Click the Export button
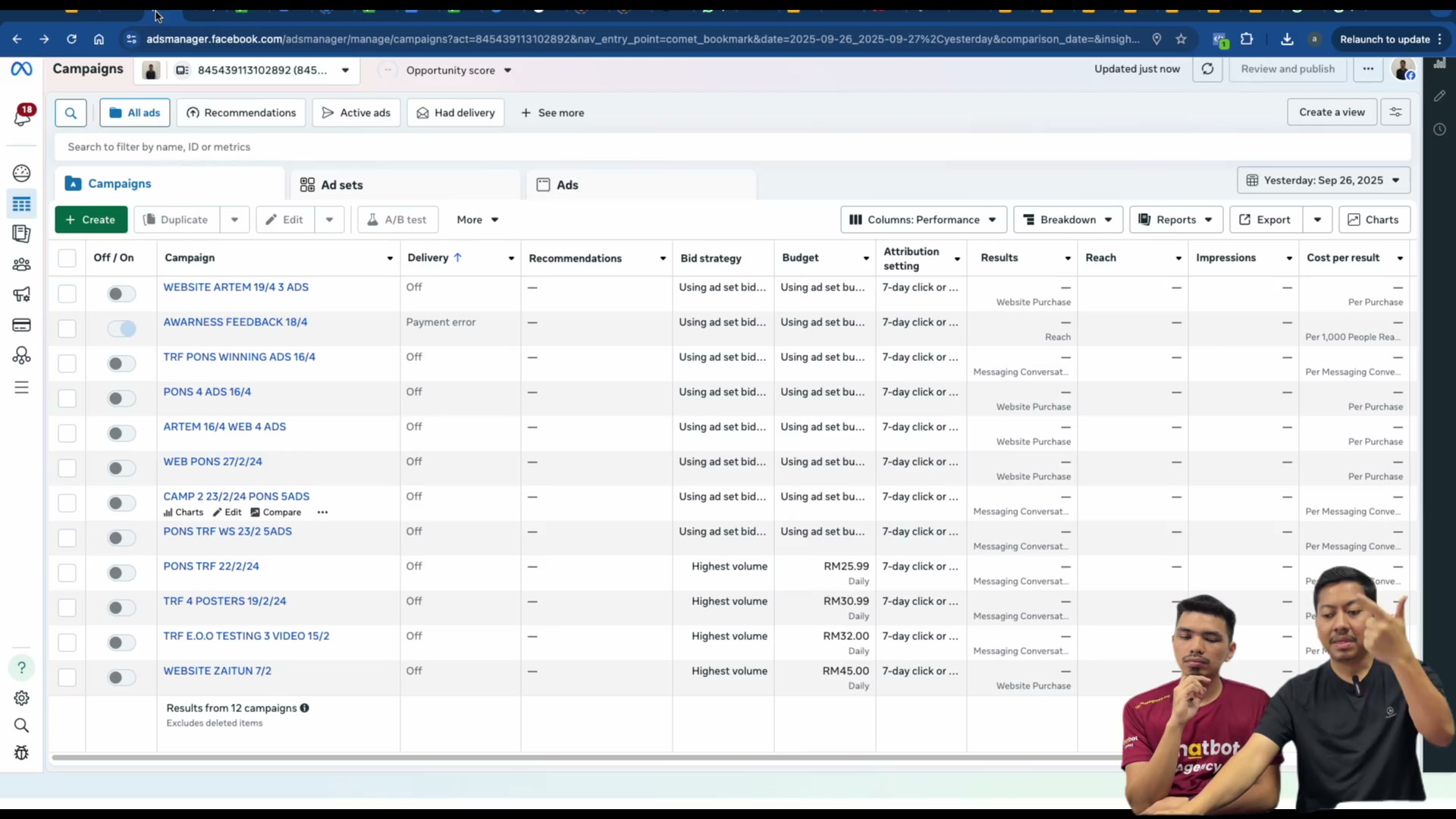 pos(1266,220)
